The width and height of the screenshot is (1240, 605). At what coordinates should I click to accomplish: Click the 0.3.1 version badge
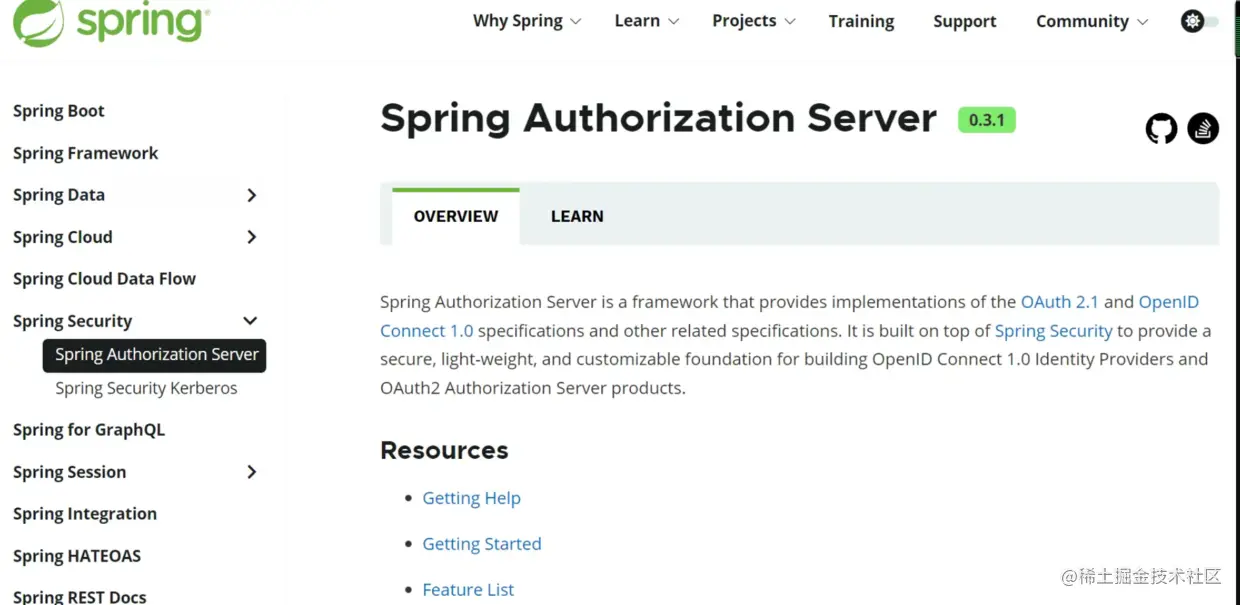coord(987,120)
